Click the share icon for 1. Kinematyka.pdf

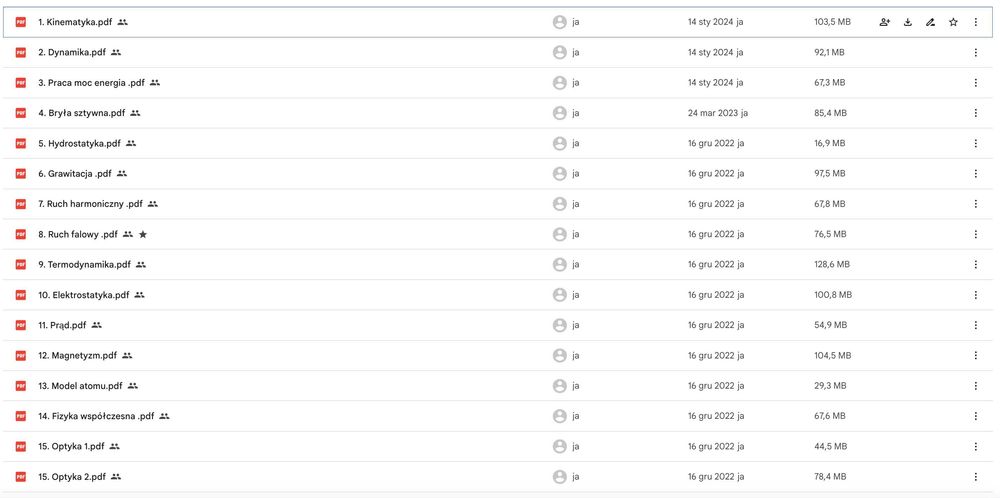pos(884,22)
